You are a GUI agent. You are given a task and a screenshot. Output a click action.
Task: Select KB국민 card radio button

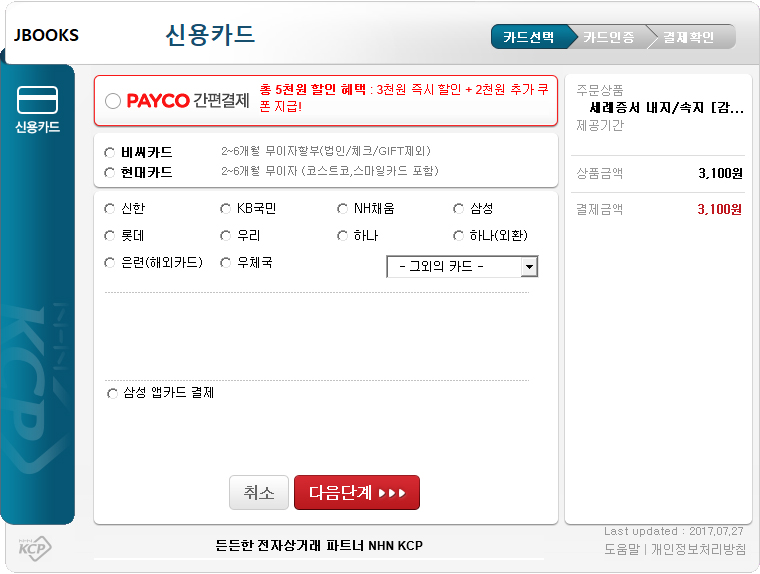pos(225,209)
